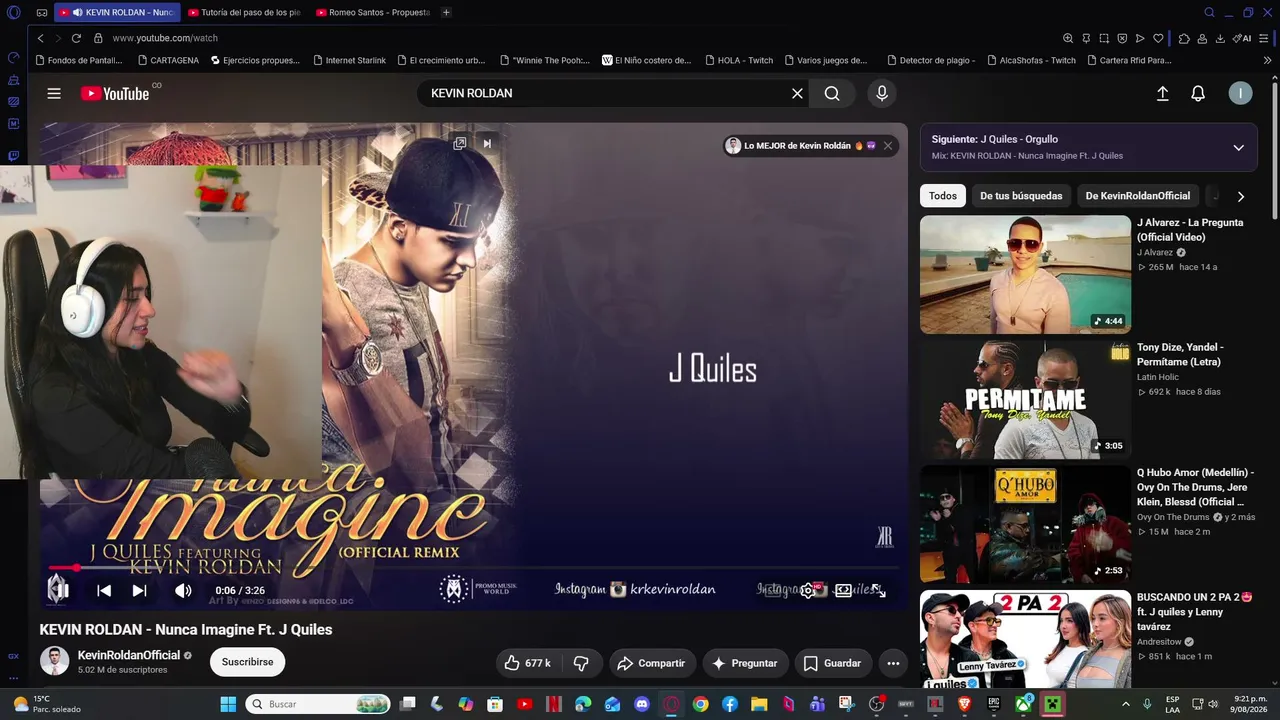Dismiss the Lo MEJOR de Kevin Roldán card
1280x720 pixels.
pyautogui.click(x=887, y=146)
